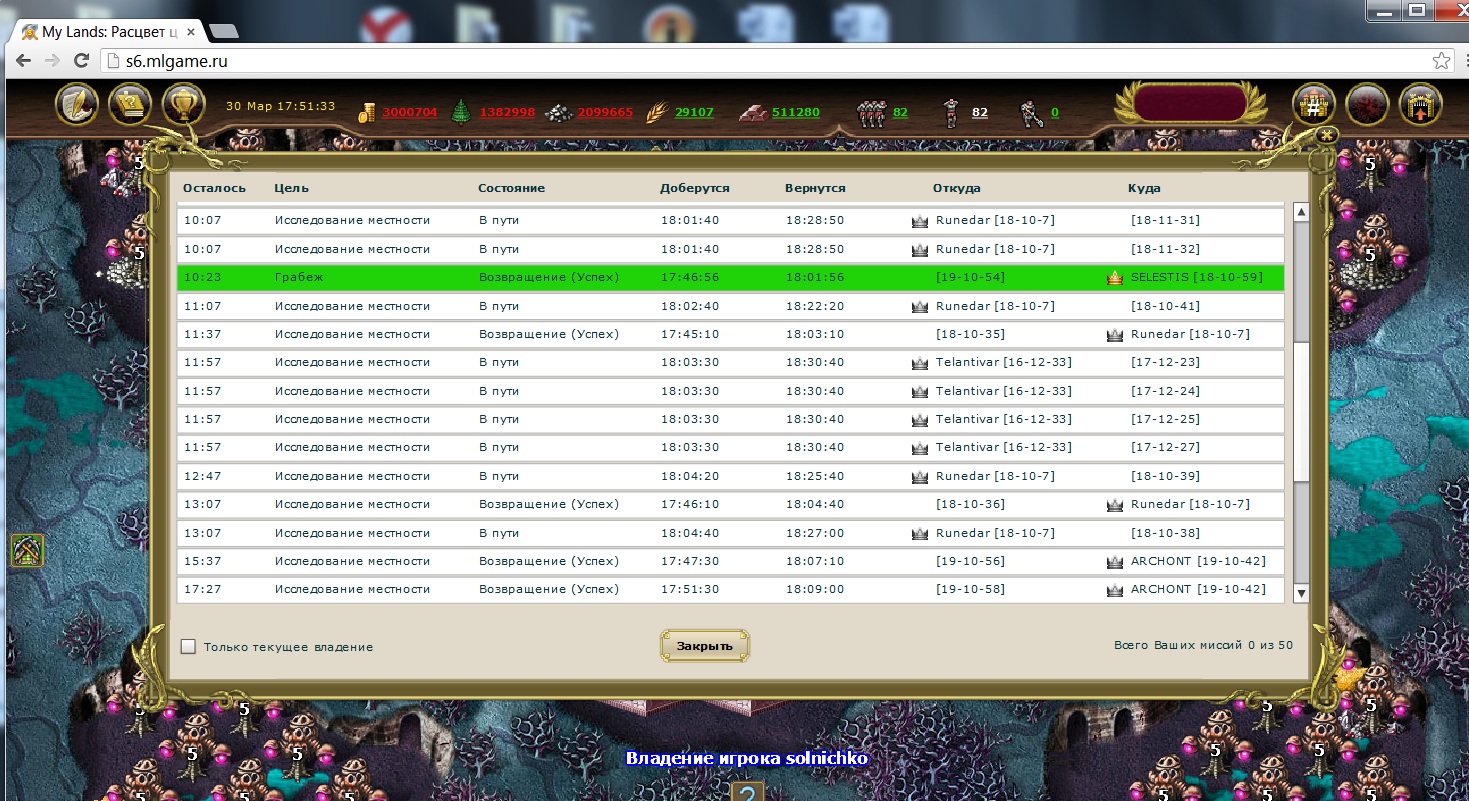Image resolution: width=1469 pixels, height=801 pixels.
Task: Click the 'Откуда' column header
Action: tap(957, 188)
